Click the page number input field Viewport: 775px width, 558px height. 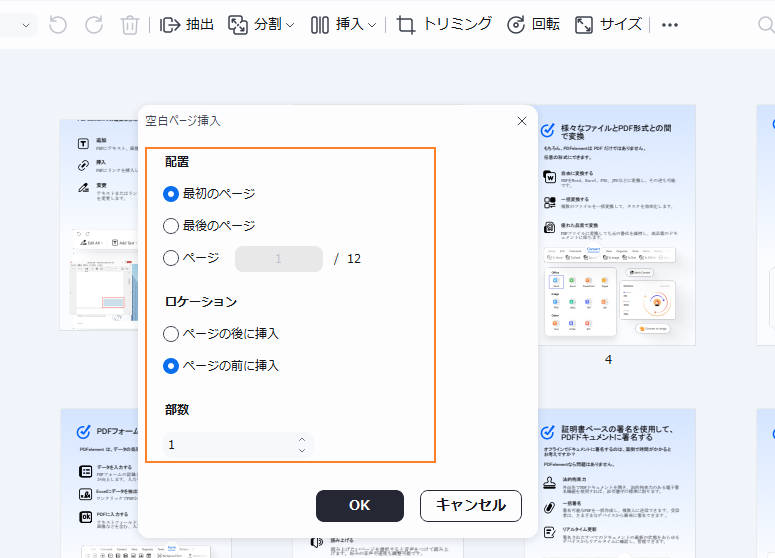click(279, 258)
